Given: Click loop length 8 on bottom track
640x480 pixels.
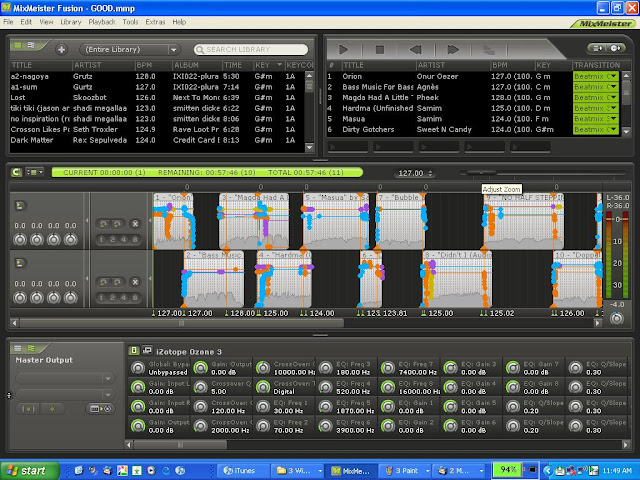Looking at the screenshot, I should [135, 298].
